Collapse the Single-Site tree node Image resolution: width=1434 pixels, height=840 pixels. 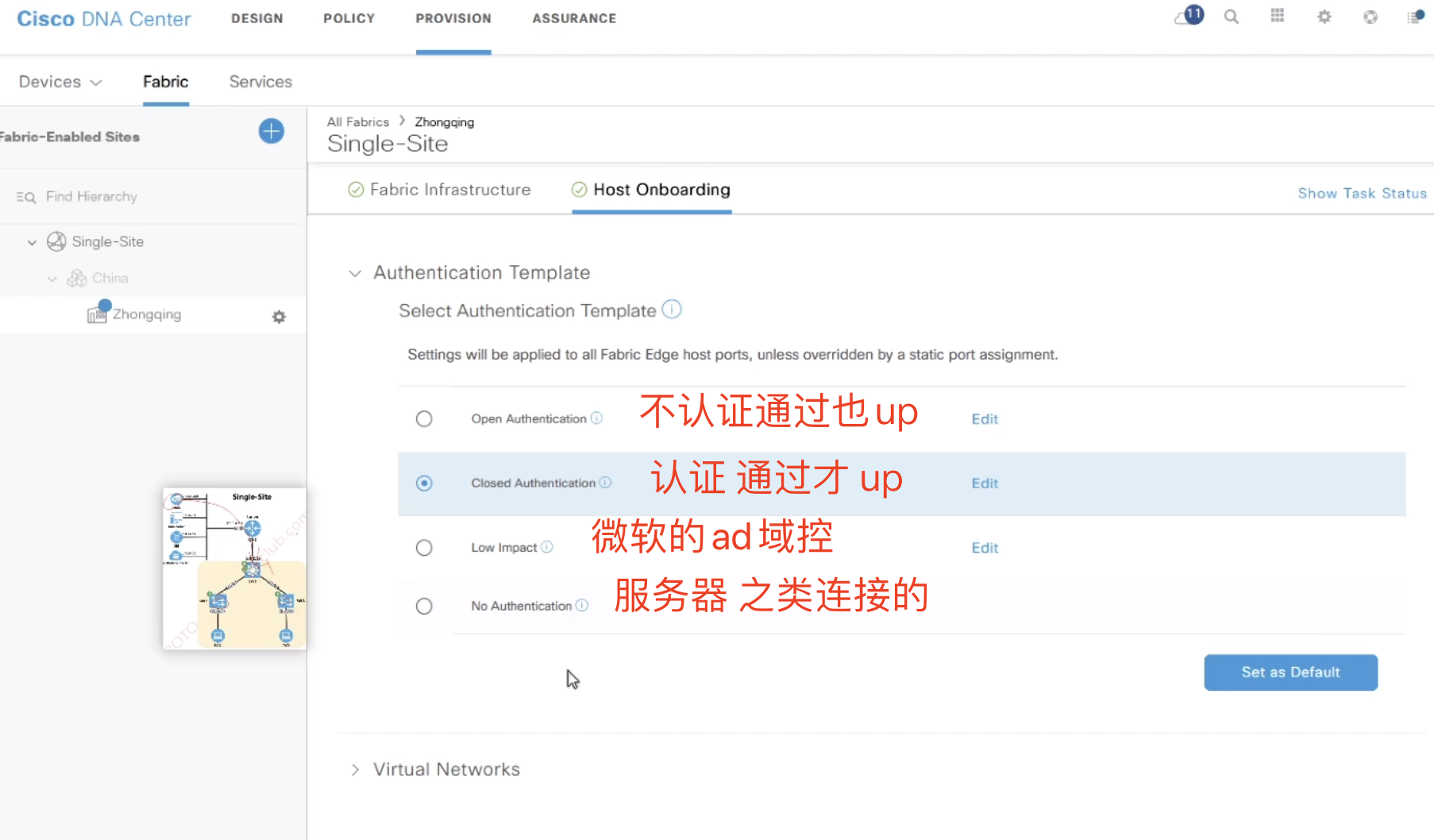click(32, 242)
